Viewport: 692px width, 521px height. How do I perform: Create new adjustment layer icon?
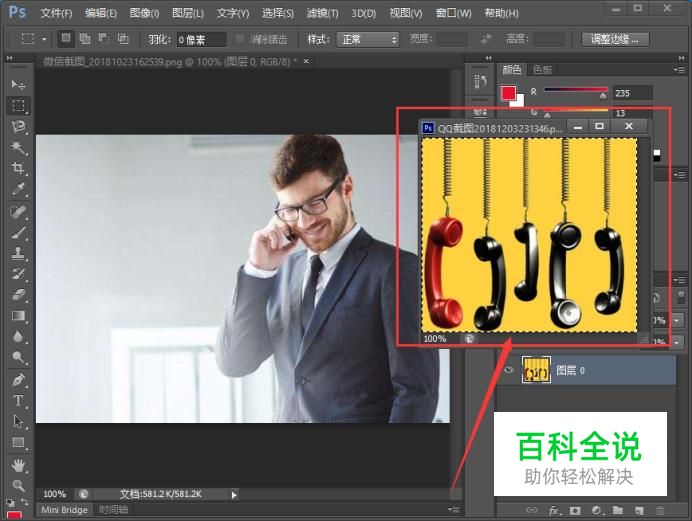[x=596, y=510]
